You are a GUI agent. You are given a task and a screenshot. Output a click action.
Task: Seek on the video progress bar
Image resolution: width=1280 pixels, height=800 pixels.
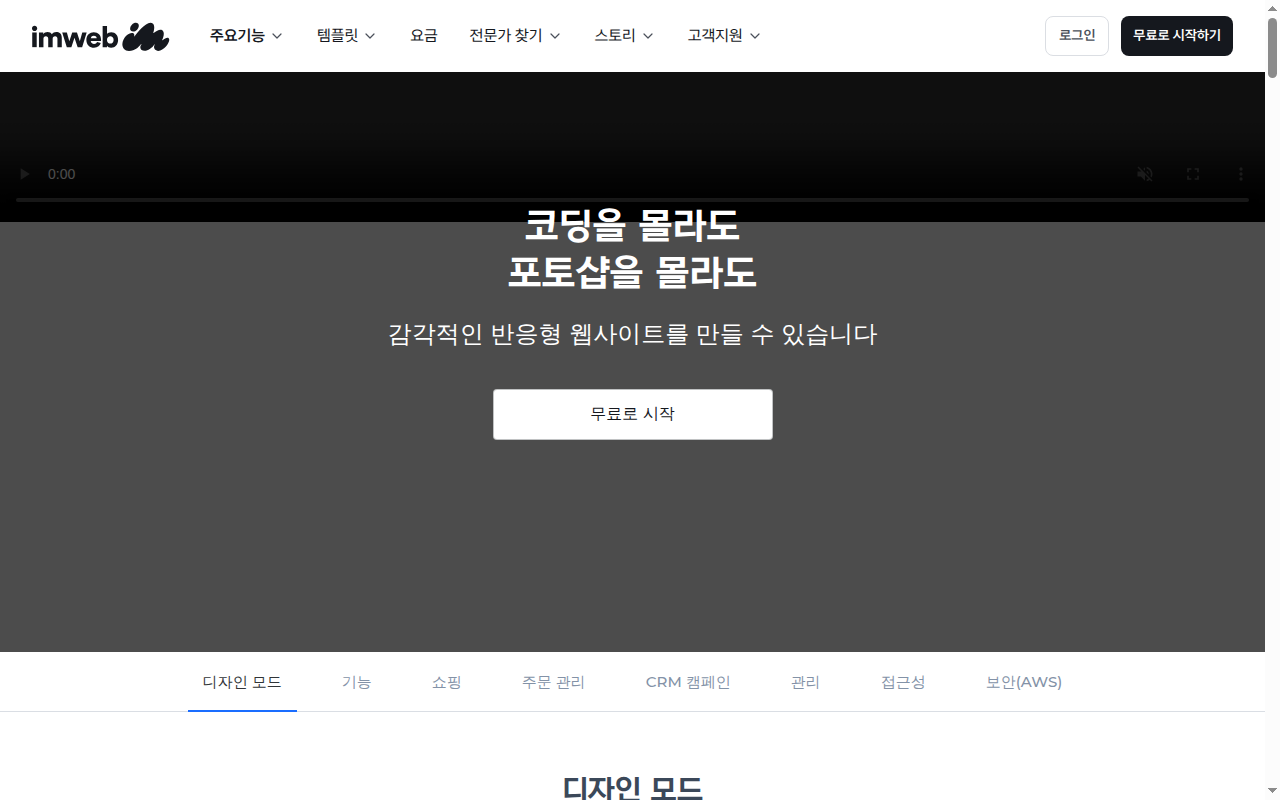(632, 200)
